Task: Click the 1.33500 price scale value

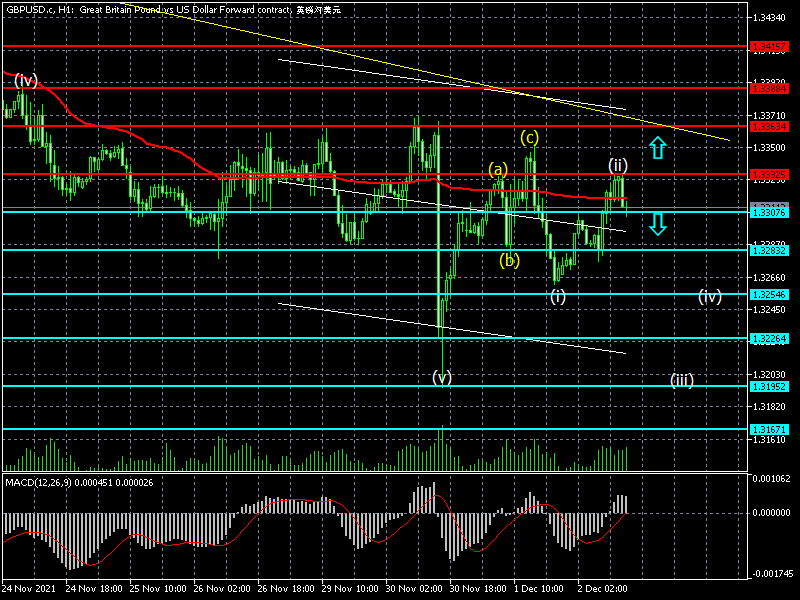Action: 769,148
